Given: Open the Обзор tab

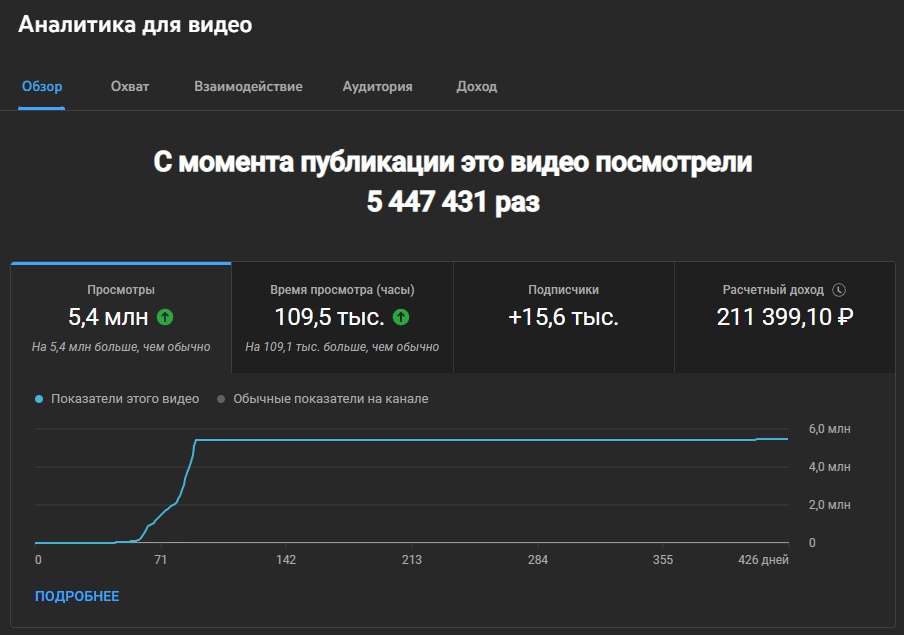Looking at the screenshot, I should [42, 87].
